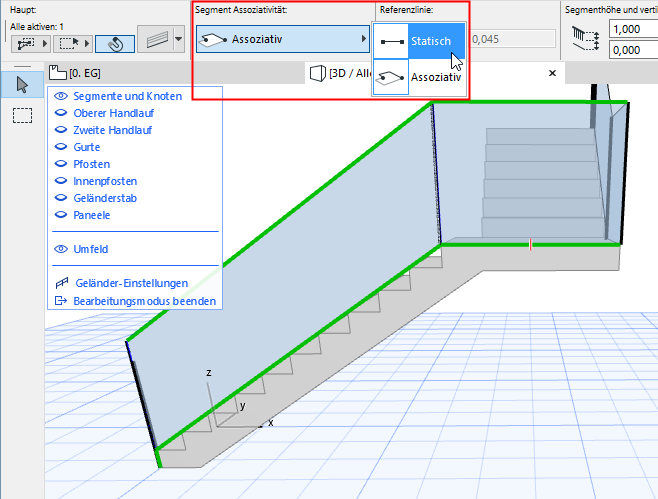
Task: Toggle visibility of Zweite Handlauf
Action: (61, 130)
